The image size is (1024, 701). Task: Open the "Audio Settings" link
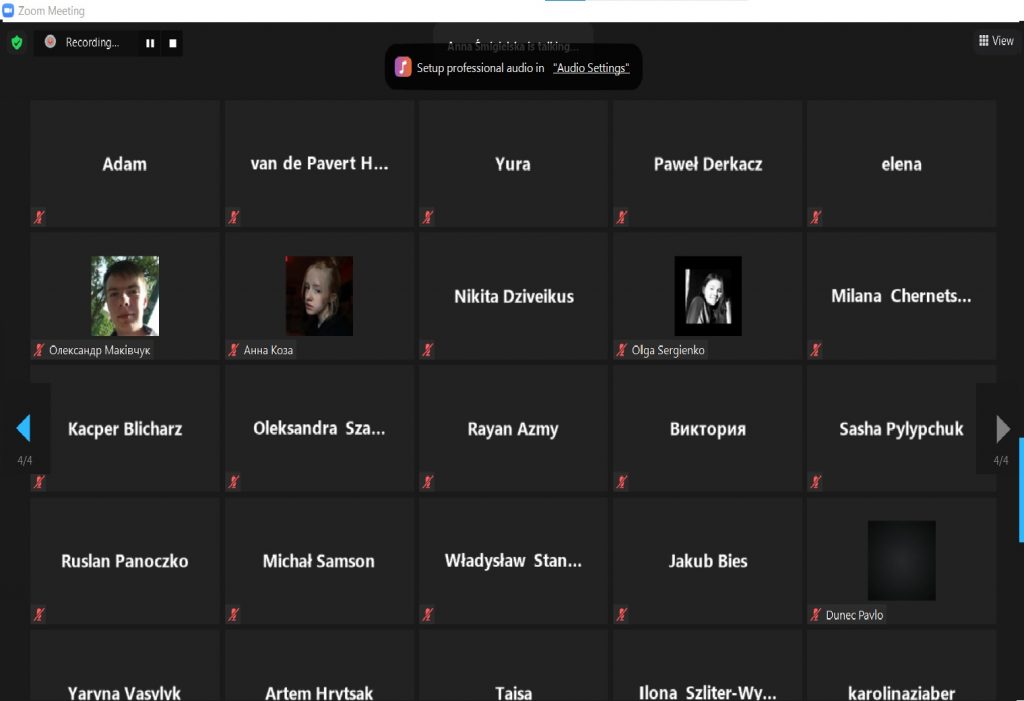[591, 68]
